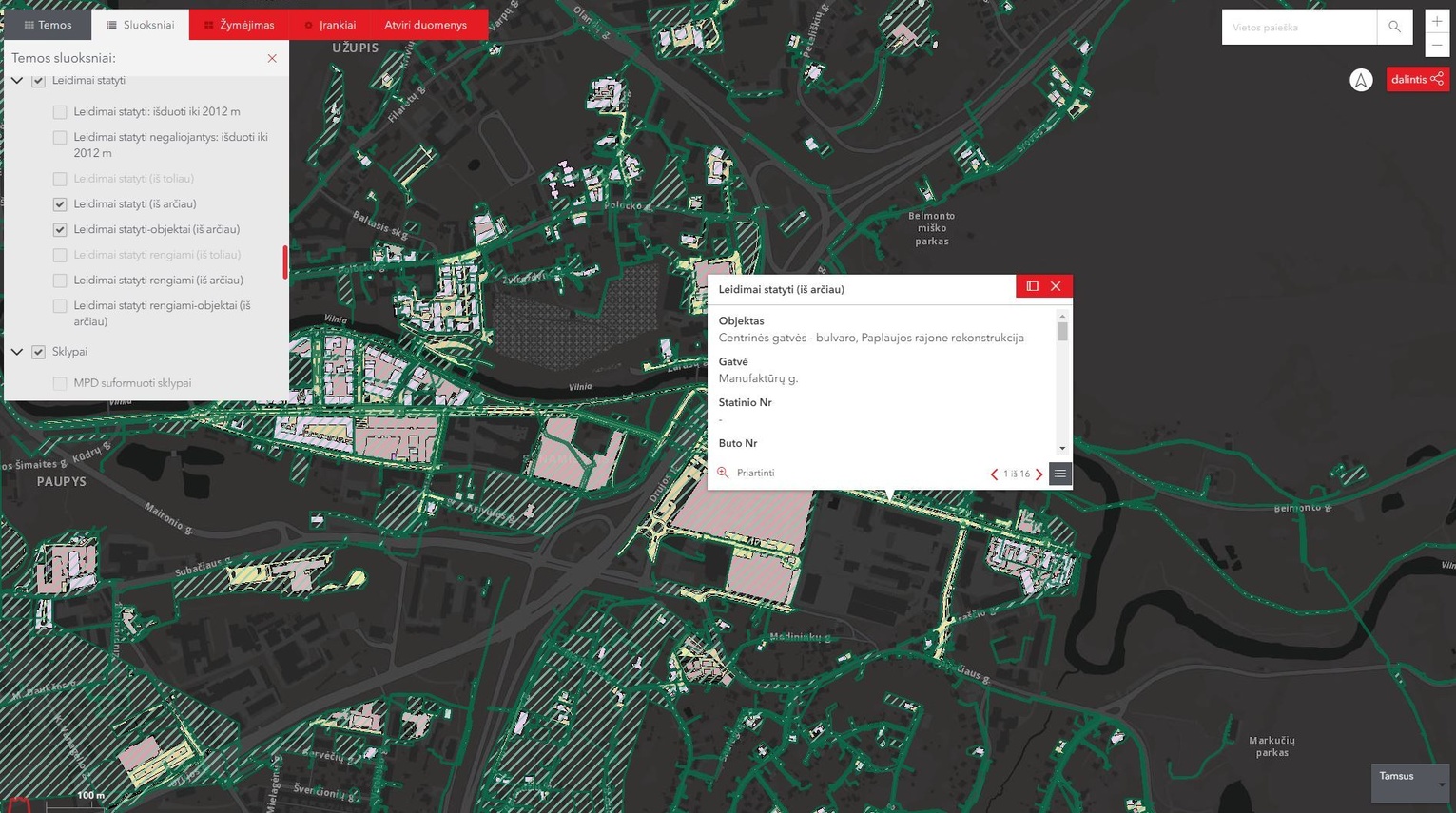The width and height of the screenshot is (1456, 813).
Task: Close the Temos sluoksniai panel
Action: tap(272, 58)
